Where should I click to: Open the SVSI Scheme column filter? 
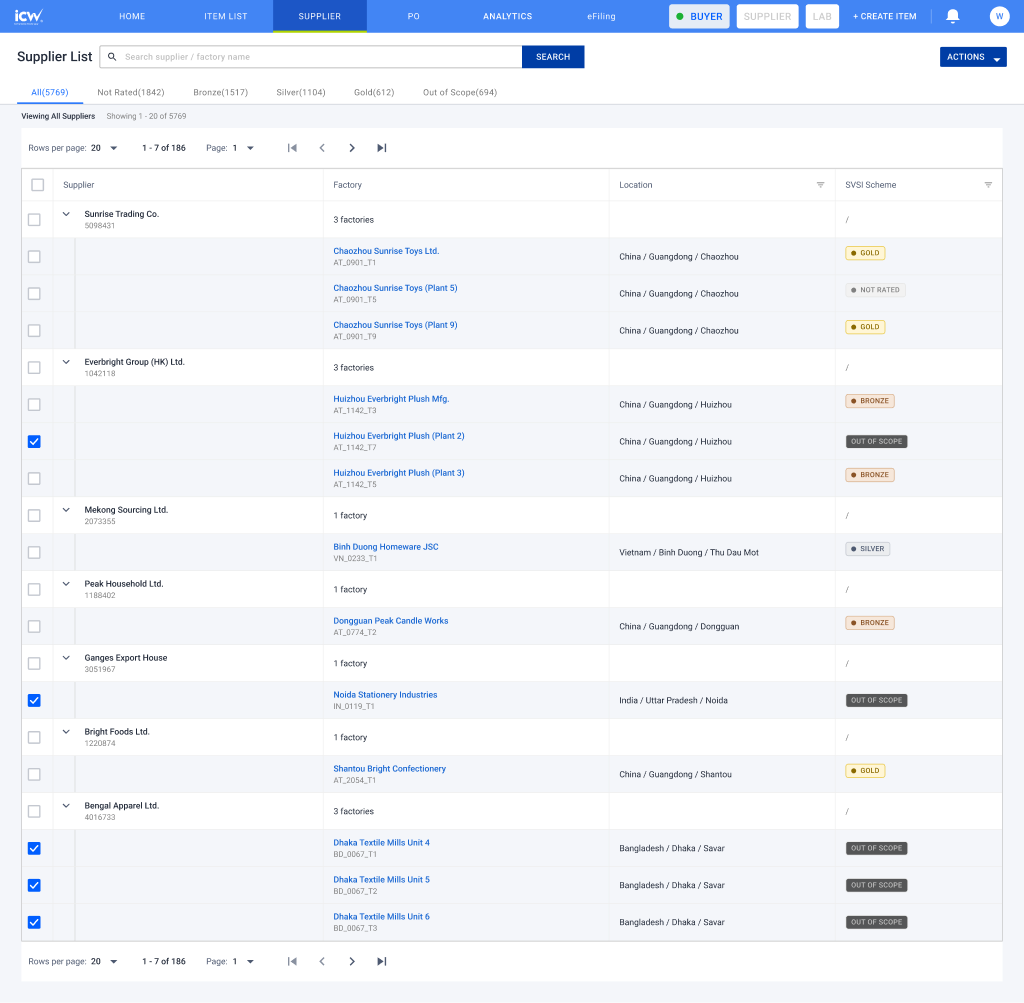[988, 185]
